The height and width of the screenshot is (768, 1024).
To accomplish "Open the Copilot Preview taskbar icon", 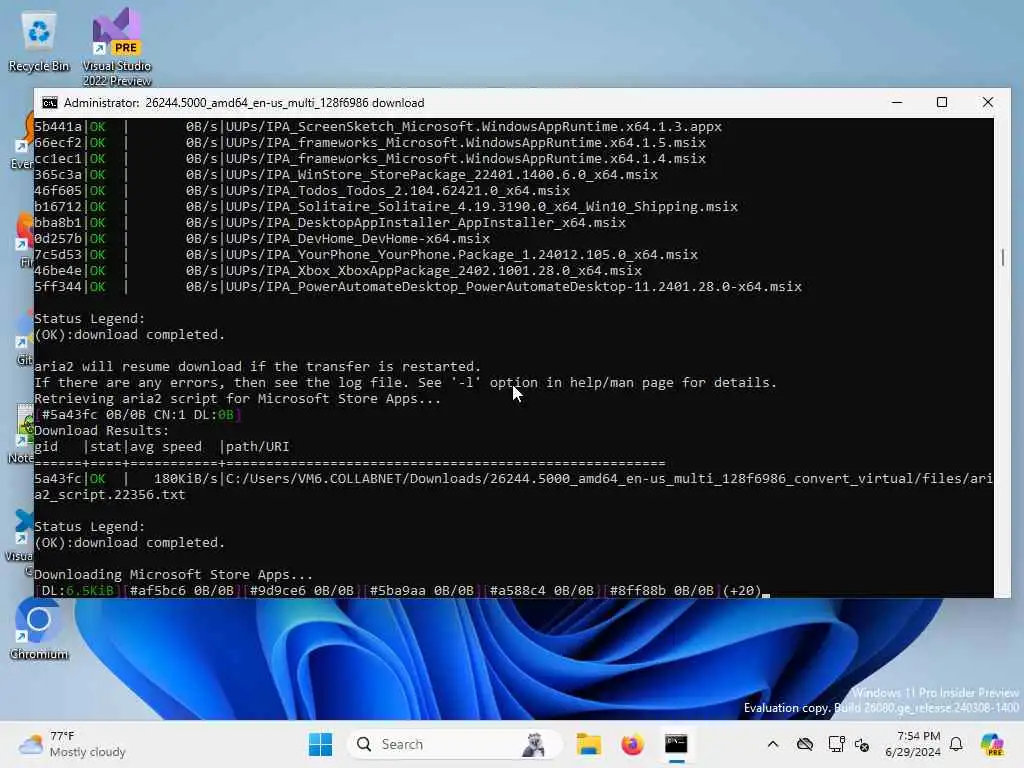I will [x=993, y=744].
